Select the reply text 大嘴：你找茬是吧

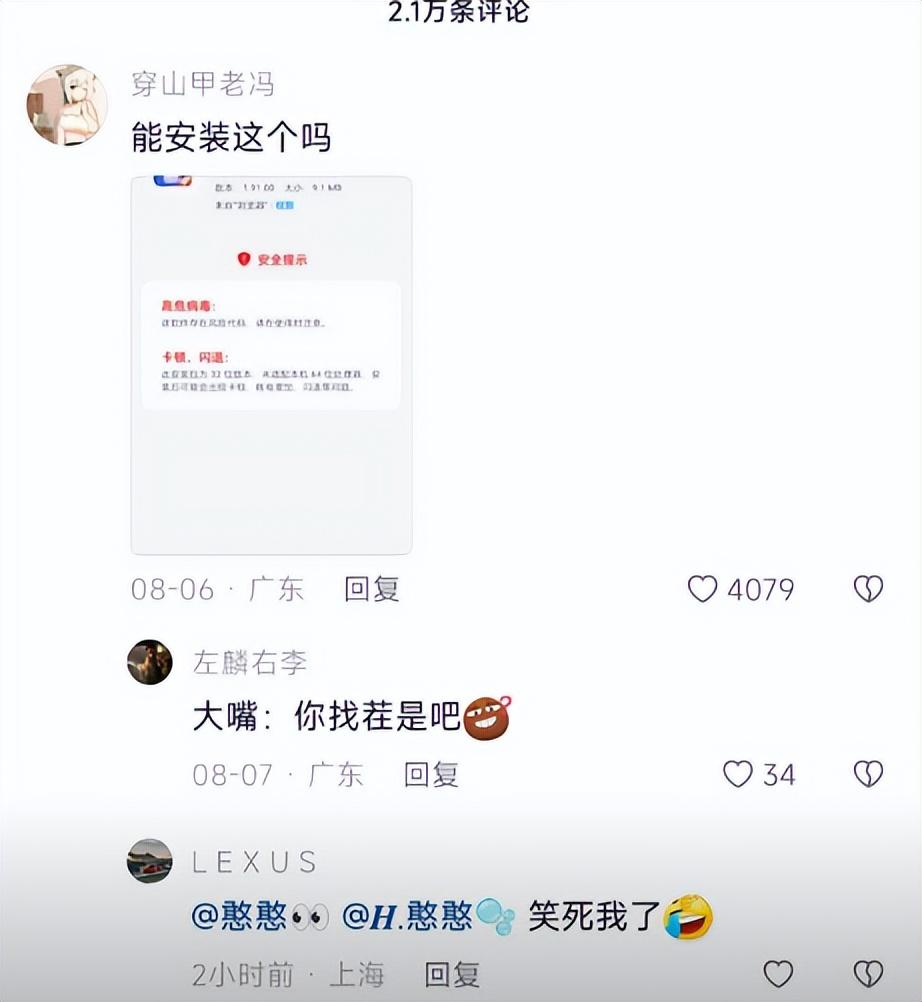[327, 716]
